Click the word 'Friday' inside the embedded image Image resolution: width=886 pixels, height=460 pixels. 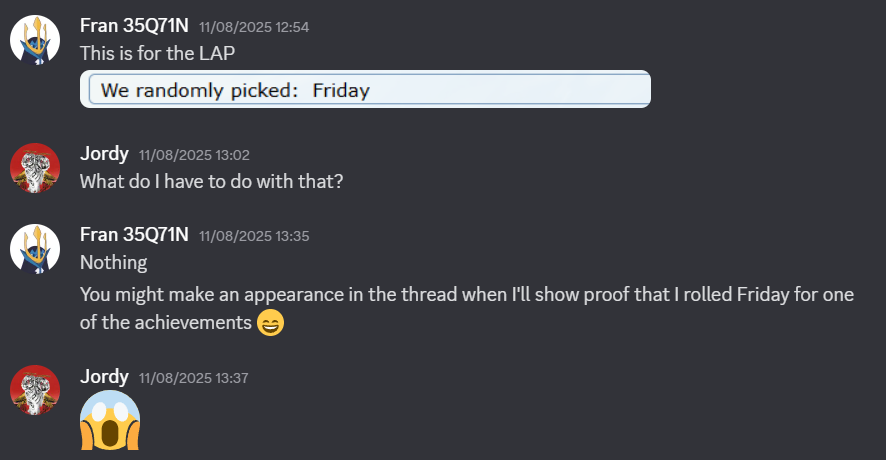pos(341,91)
